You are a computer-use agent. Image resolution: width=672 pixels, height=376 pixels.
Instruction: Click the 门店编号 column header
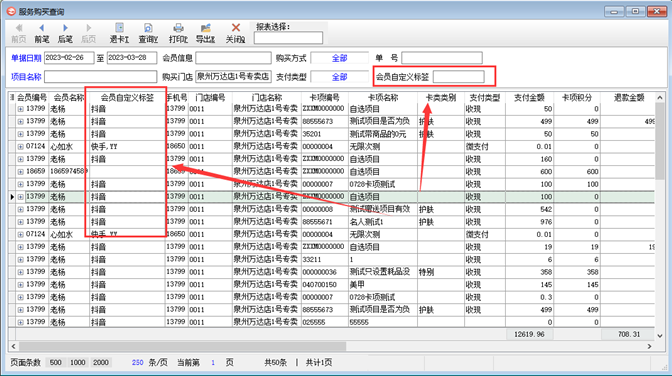[210, 98]
